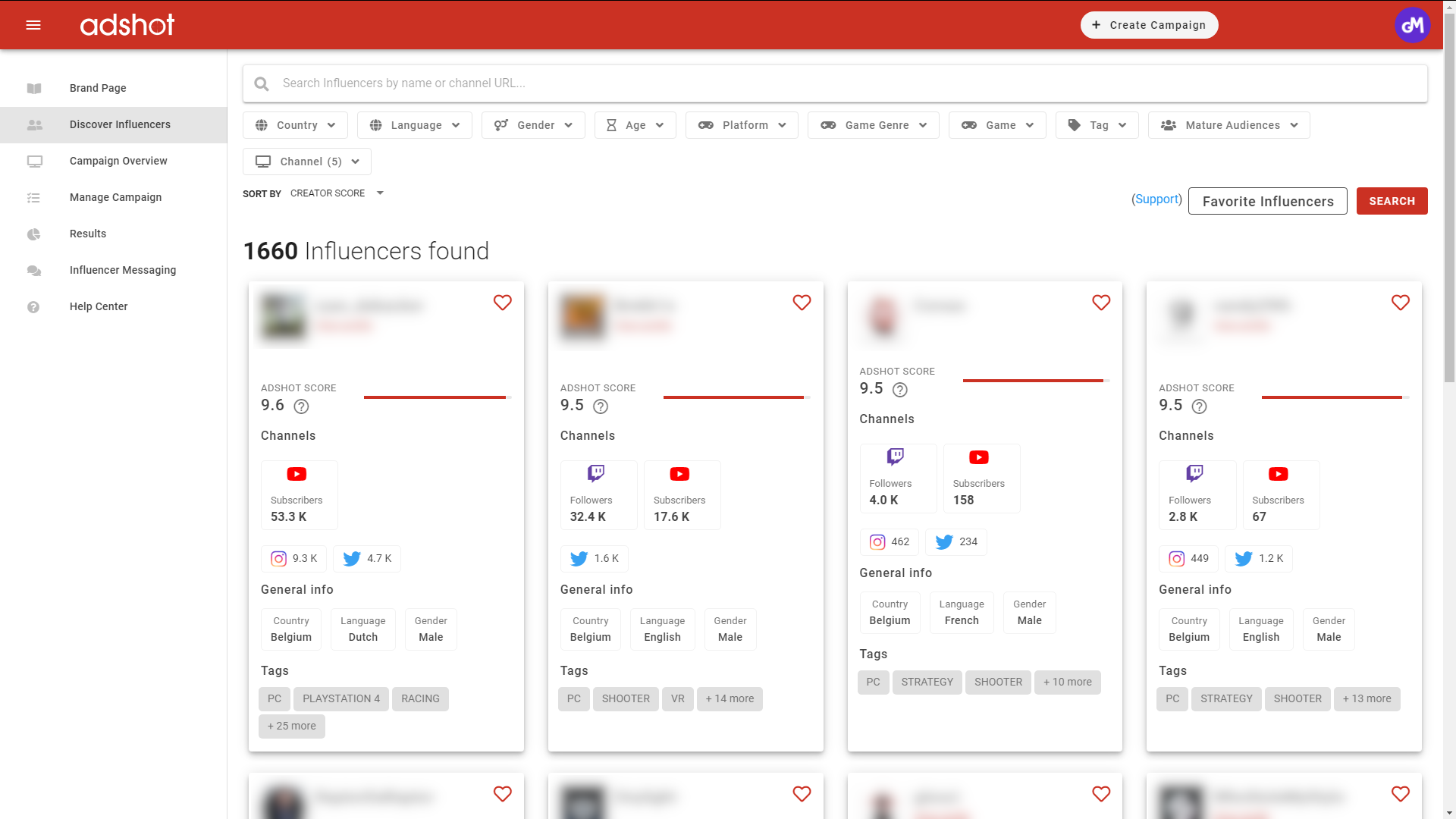Open the YouTube channel with 53.3 K subscribers
1456x819 pixels.
pos(300,494)
